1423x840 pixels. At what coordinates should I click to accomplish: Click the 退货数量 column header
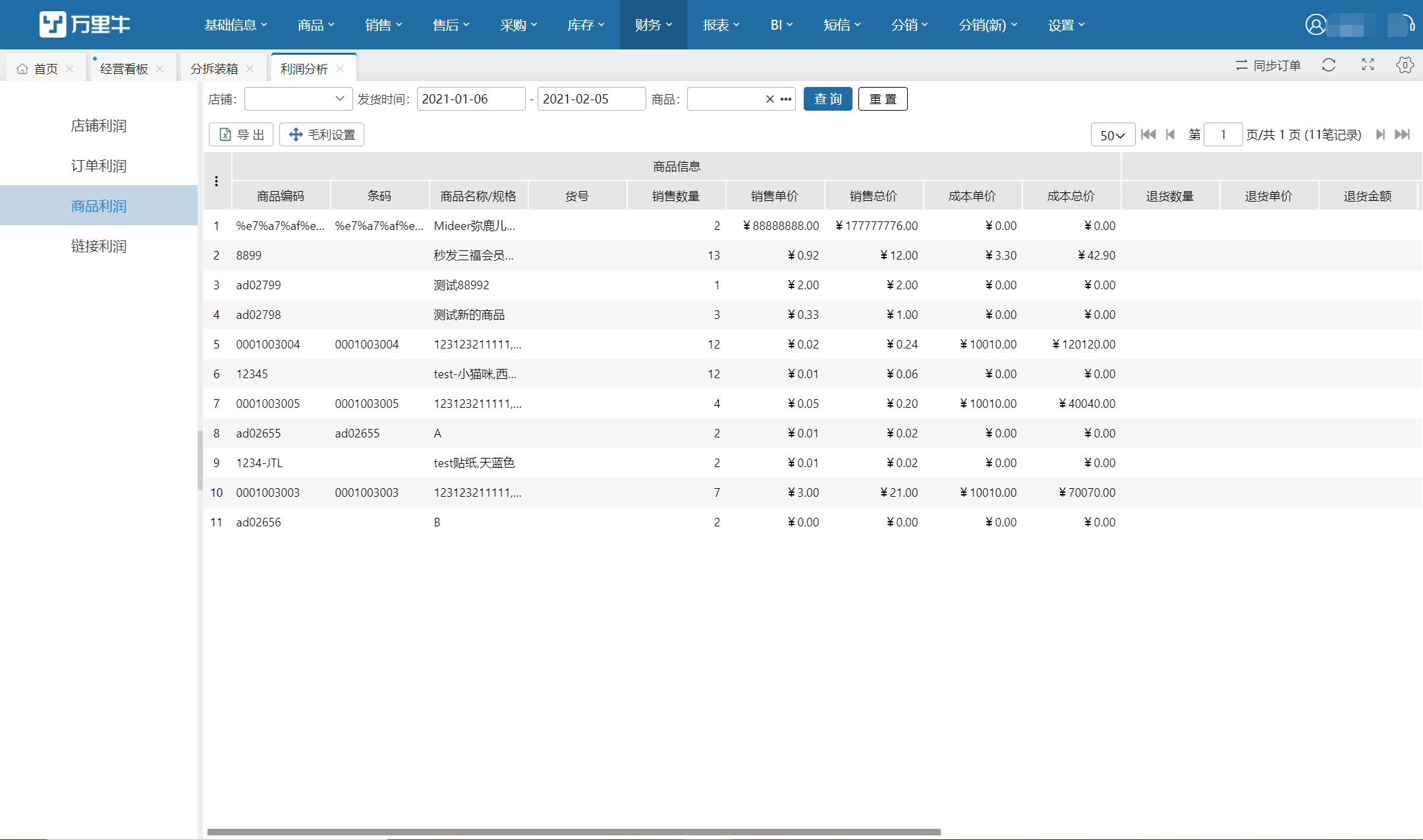pyautogui.click(x=1170, y=196)
